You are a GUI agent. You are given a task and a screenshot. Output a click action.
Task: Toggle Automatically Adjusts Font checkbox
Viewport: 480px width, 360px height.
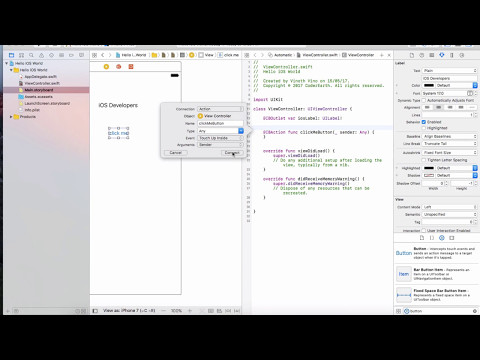point(424,100)
